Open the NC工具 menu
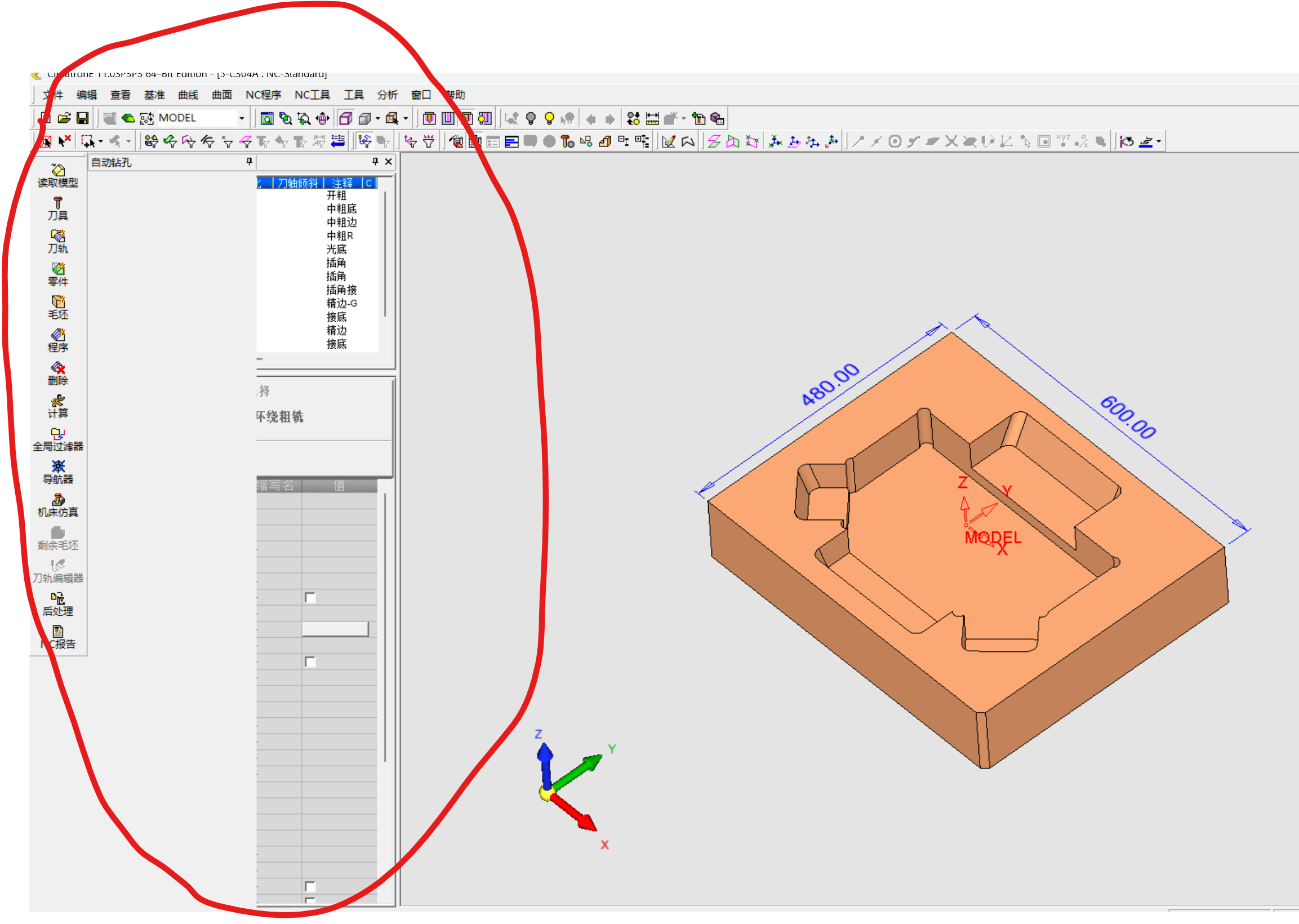The width and height of the screenshot is (1299, 924). coord(312,95)
